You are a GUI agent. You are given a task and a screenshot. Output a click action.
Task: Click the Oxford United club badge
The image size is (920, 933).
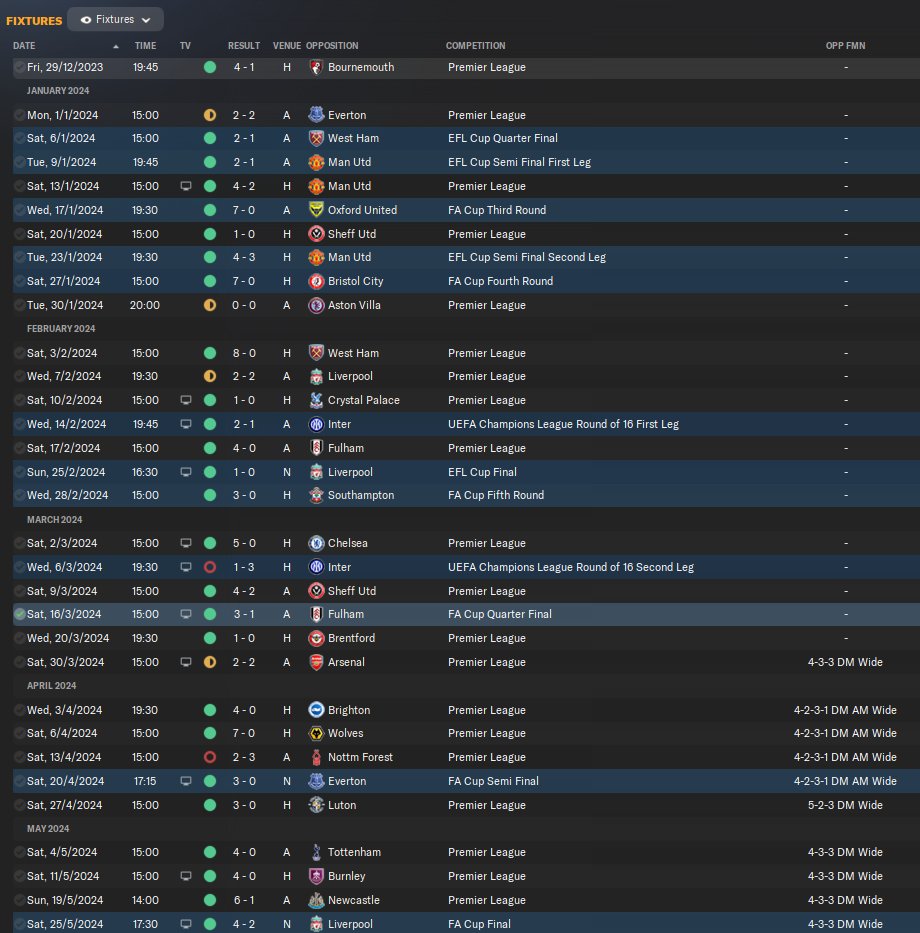[x=316, y=210]
